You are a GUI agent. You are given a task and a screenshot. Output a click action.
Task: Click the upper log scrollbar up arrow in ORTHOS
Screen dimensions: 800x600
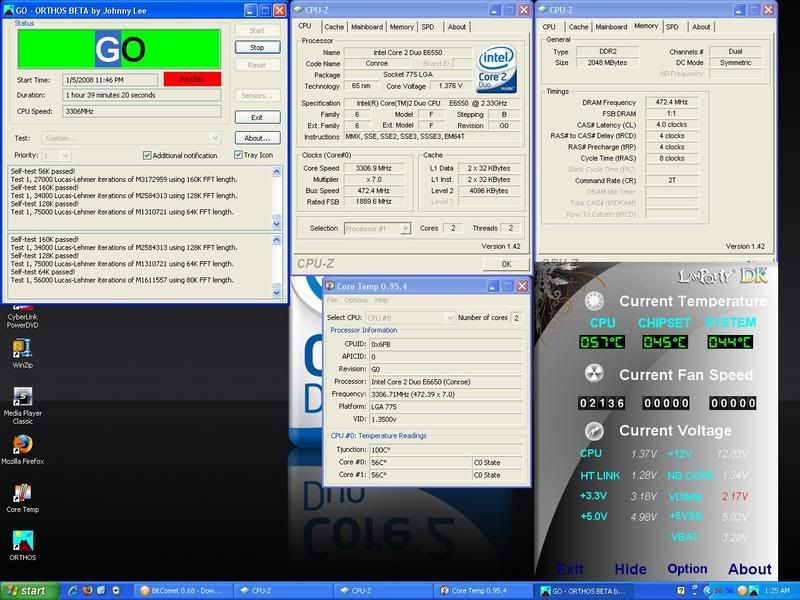pos(277,172)
